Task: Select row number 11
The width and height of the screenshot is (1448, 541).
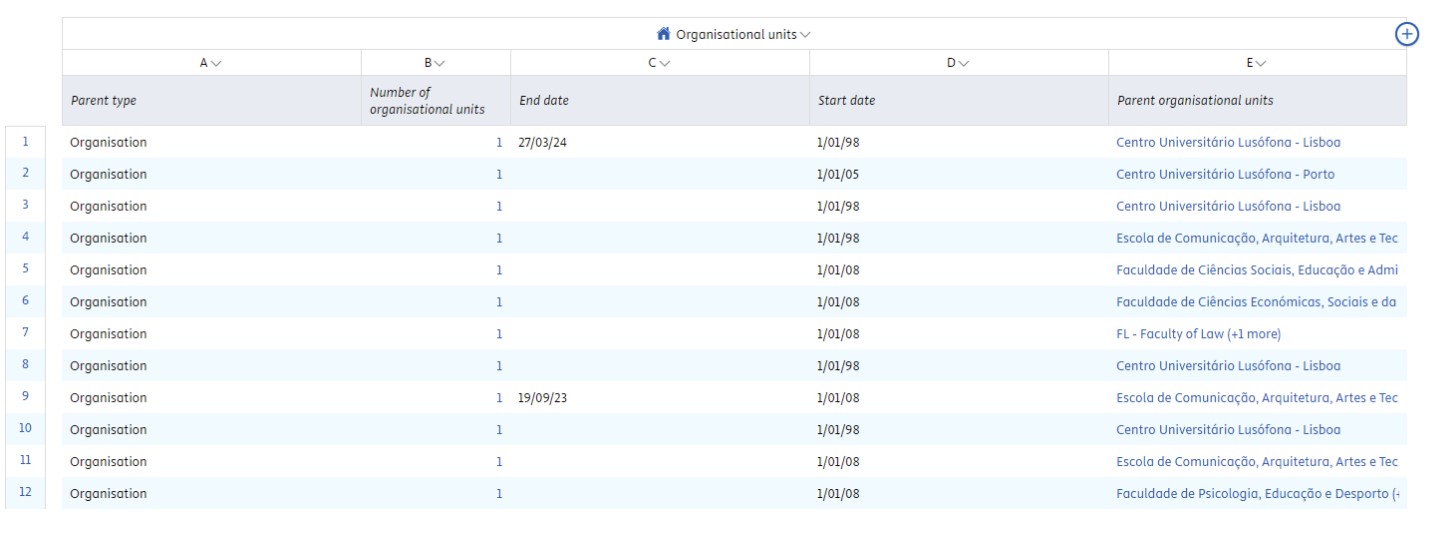Action: click(x=26, y=461)
